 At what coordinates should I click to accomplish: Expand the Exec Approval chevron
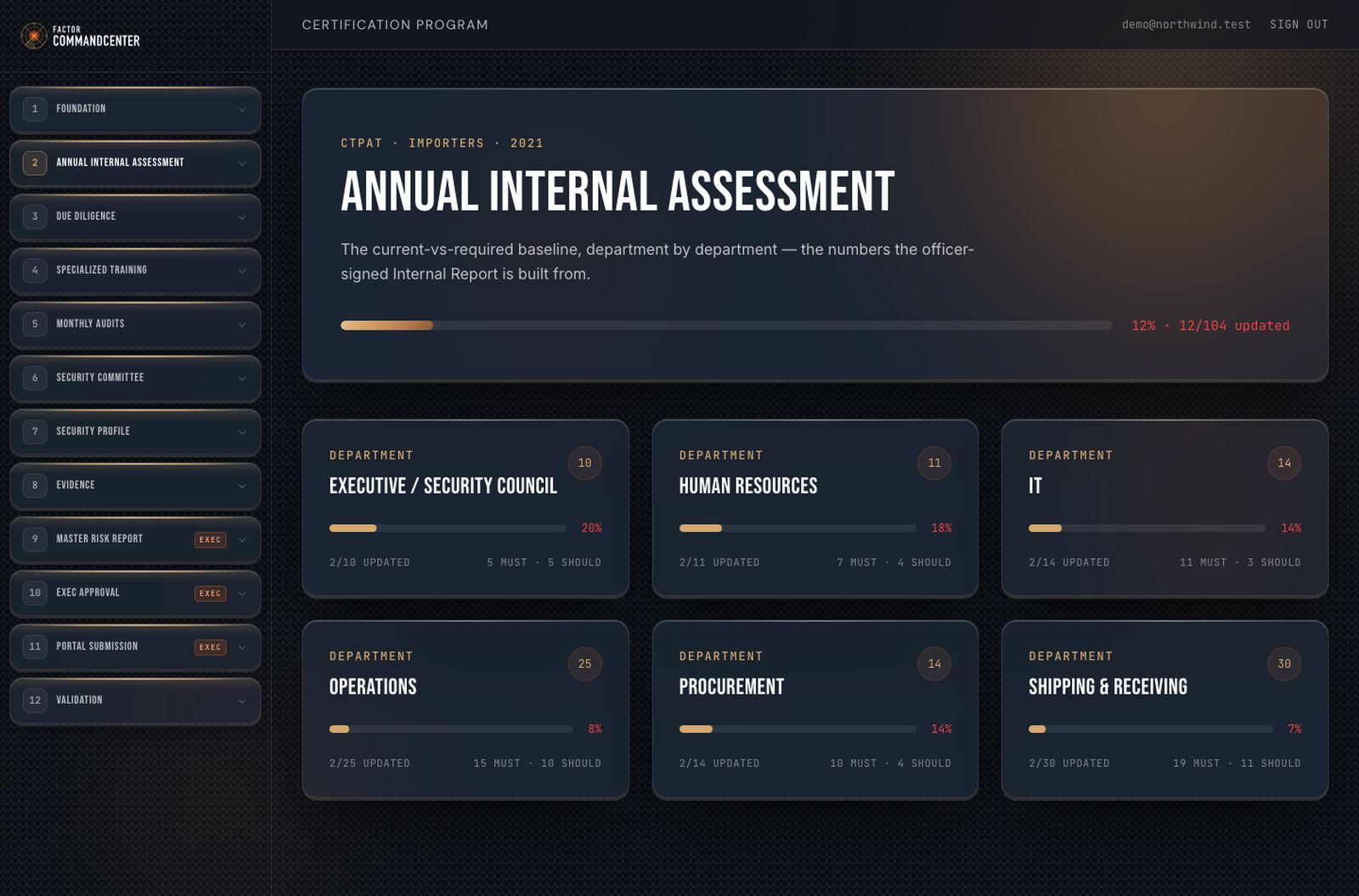tap(242, 594)
